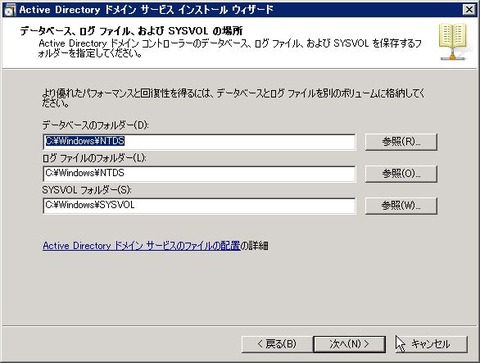Screen dimensions: 480x363
Task: Click the wizard title bar icon
Action: [x=10, y=10]
